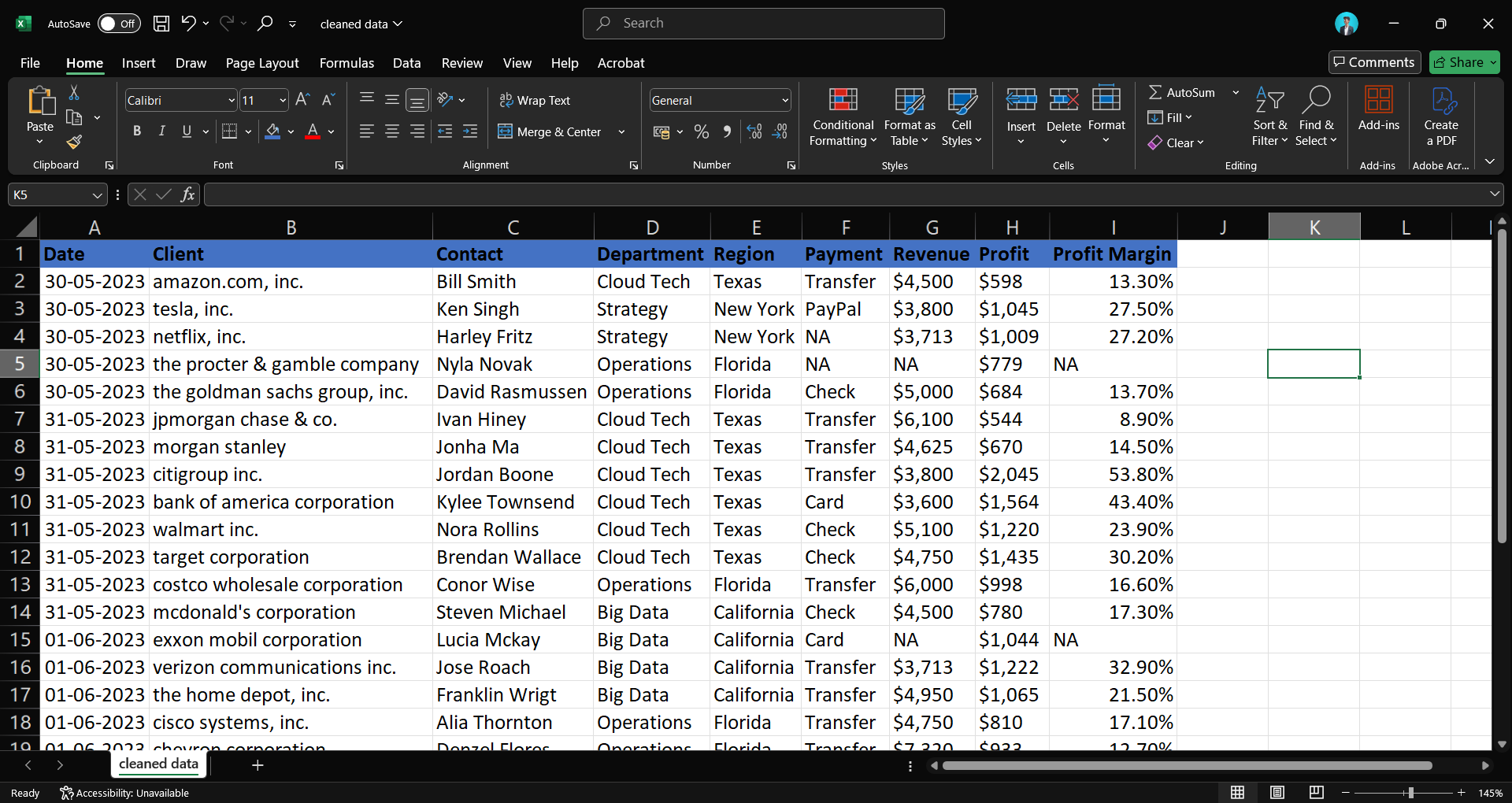Click the zoom slider handle
This screenshot has height=803, width=1512.
tap(1410, 793)
